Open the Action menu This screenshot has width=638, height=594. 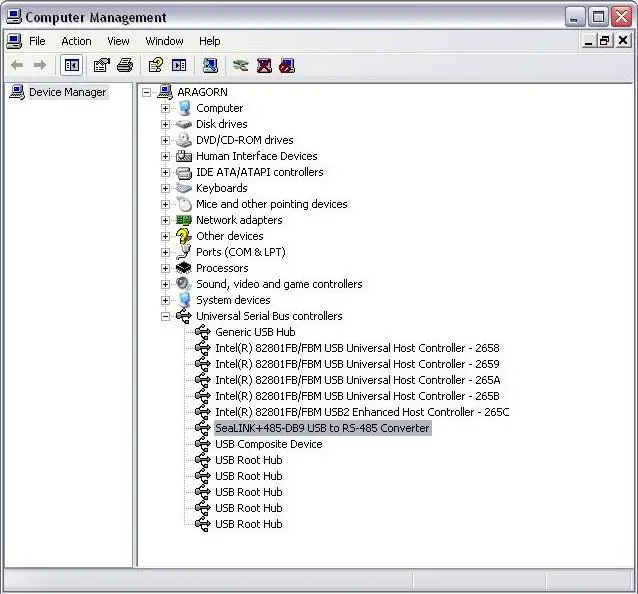76,41
